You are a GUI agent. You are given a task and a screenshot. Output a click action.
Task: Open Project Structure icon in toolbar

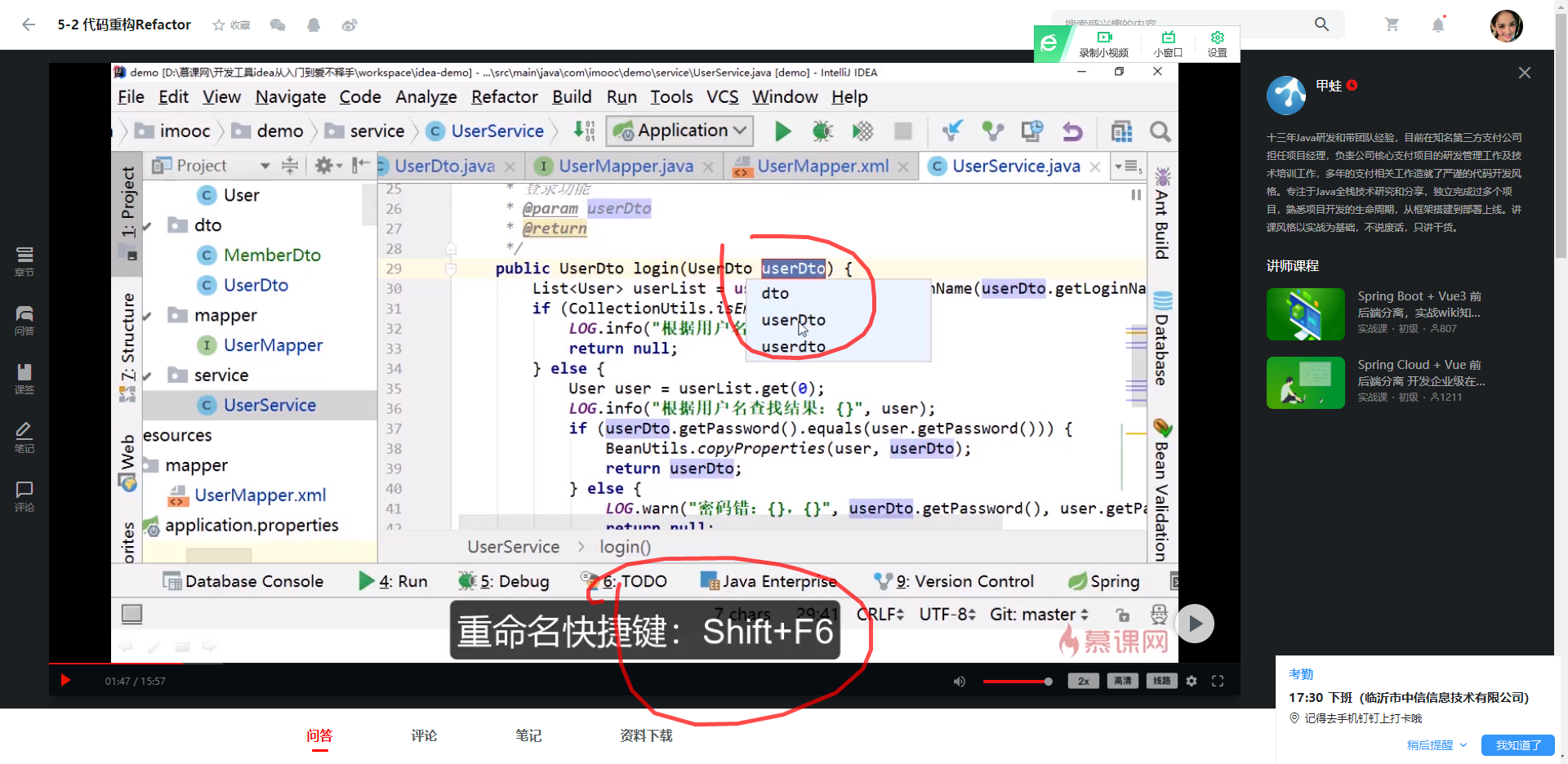click(x=1121, y=131)
